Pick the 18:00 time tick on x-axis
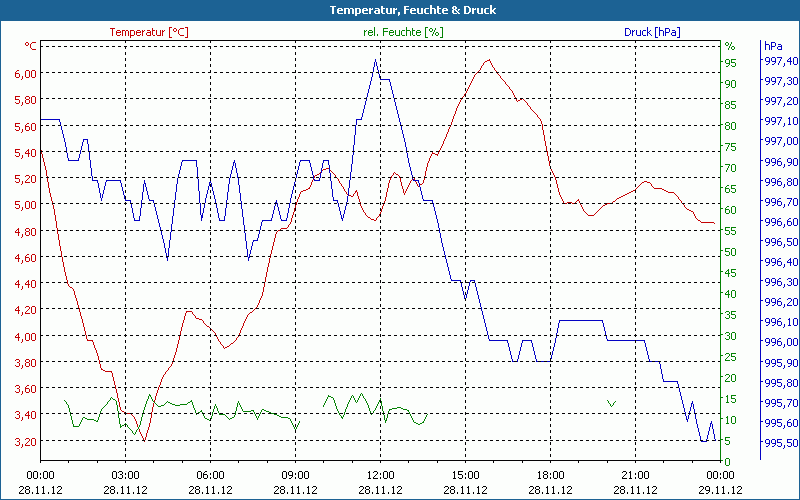 pos(551,475)
